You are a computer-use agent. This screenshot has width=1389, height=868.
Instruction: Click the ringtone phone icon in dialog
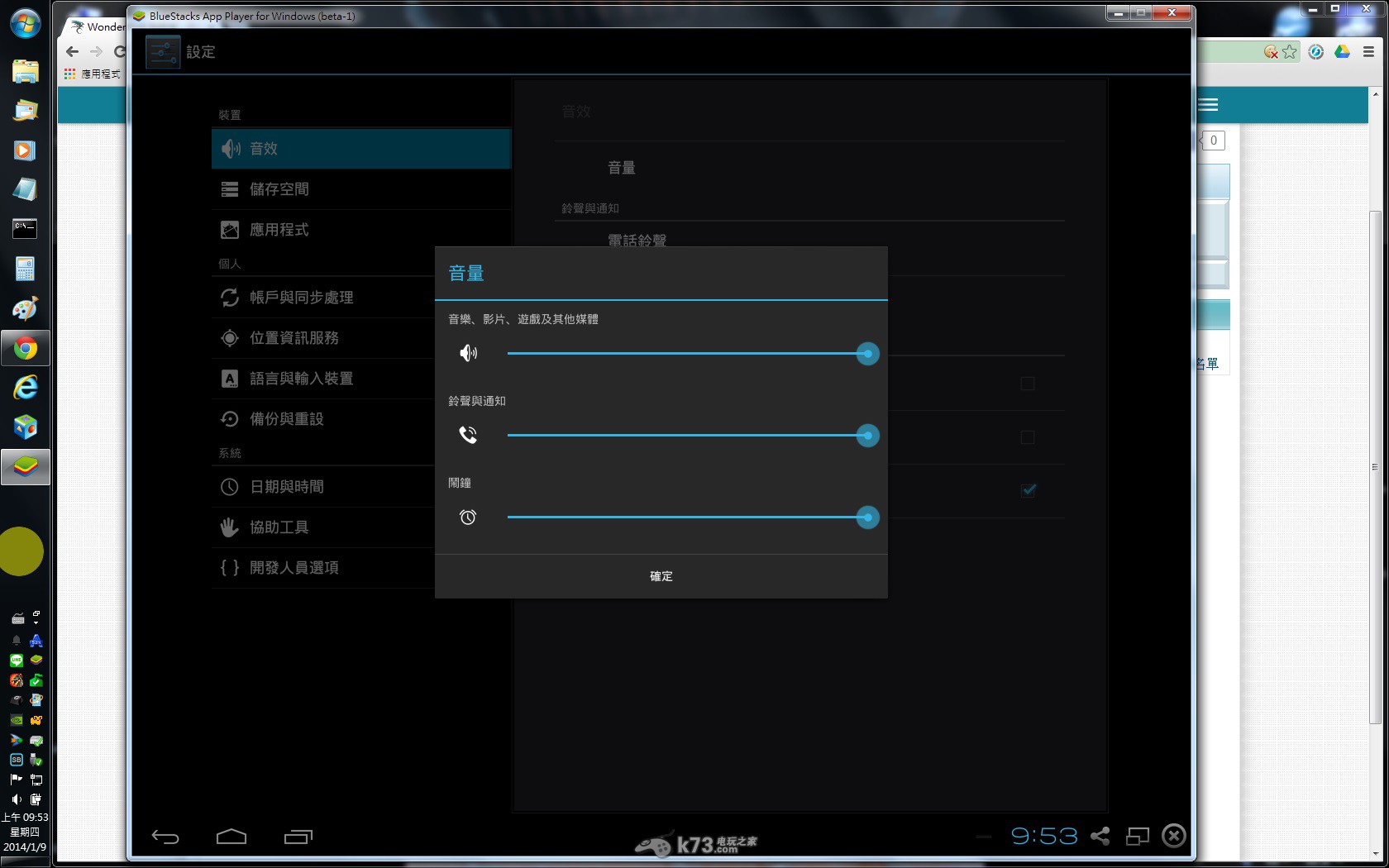click(468, 435)
